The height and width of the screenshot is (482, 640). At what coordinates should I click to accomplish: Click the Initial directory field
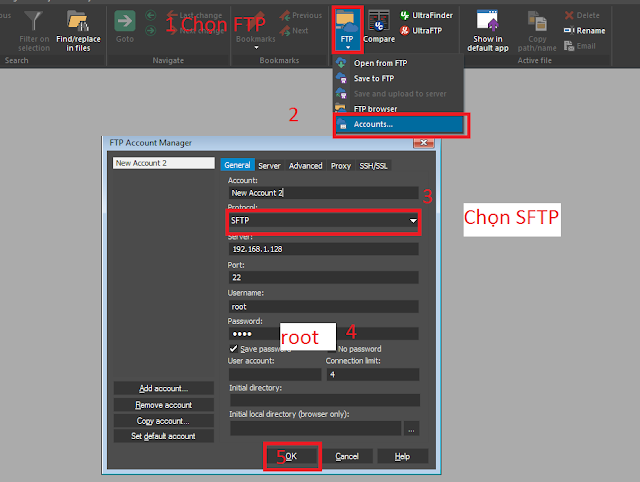tap(325, 400)
